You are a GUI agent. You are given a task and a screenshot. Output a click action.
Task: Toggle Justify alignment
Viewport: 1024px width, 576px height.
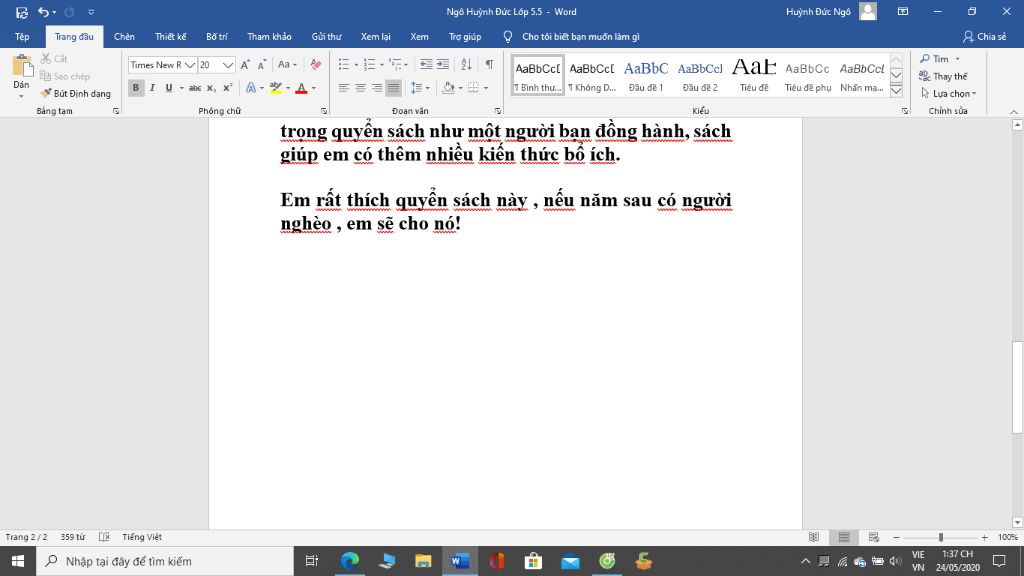coord(393,88)
